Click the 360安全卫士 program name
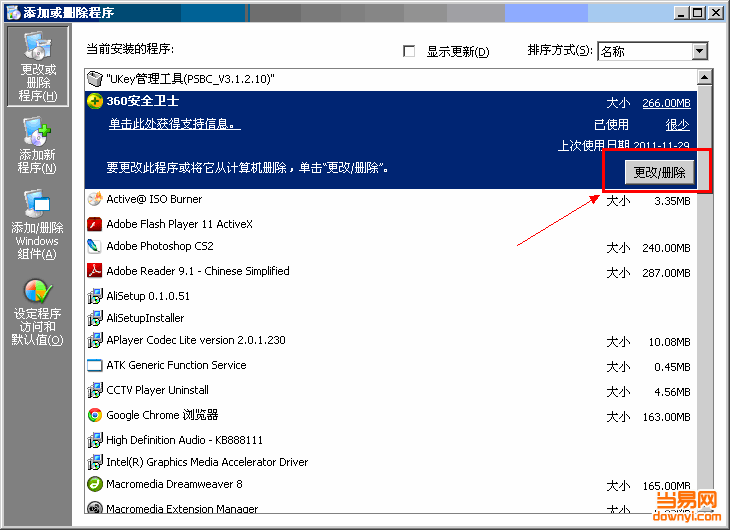The width and height of the screenshot is (730, 530). [x=142, y=101]
